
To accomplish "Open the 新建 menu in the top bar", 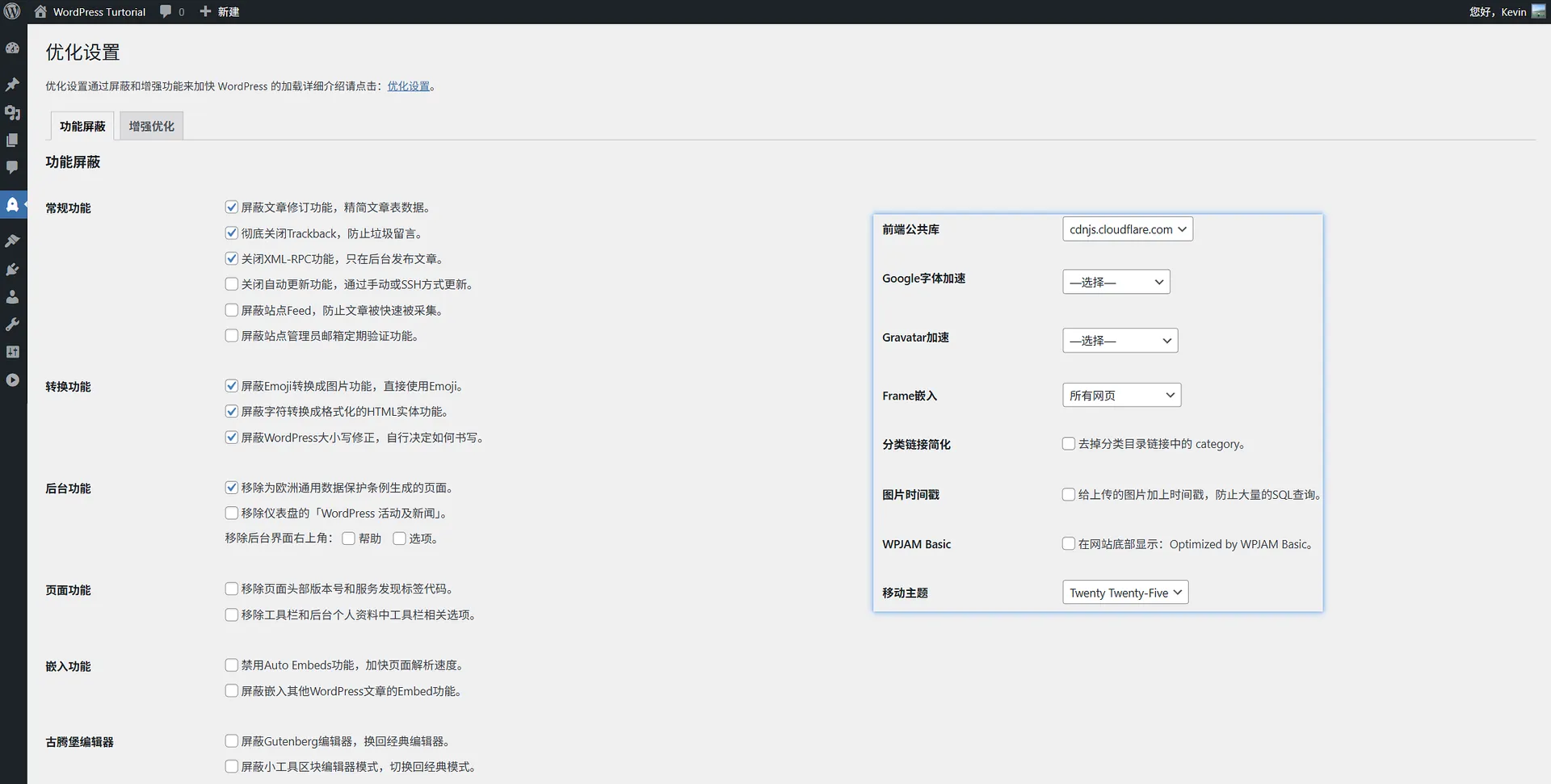I will click(x=219, y=11).
